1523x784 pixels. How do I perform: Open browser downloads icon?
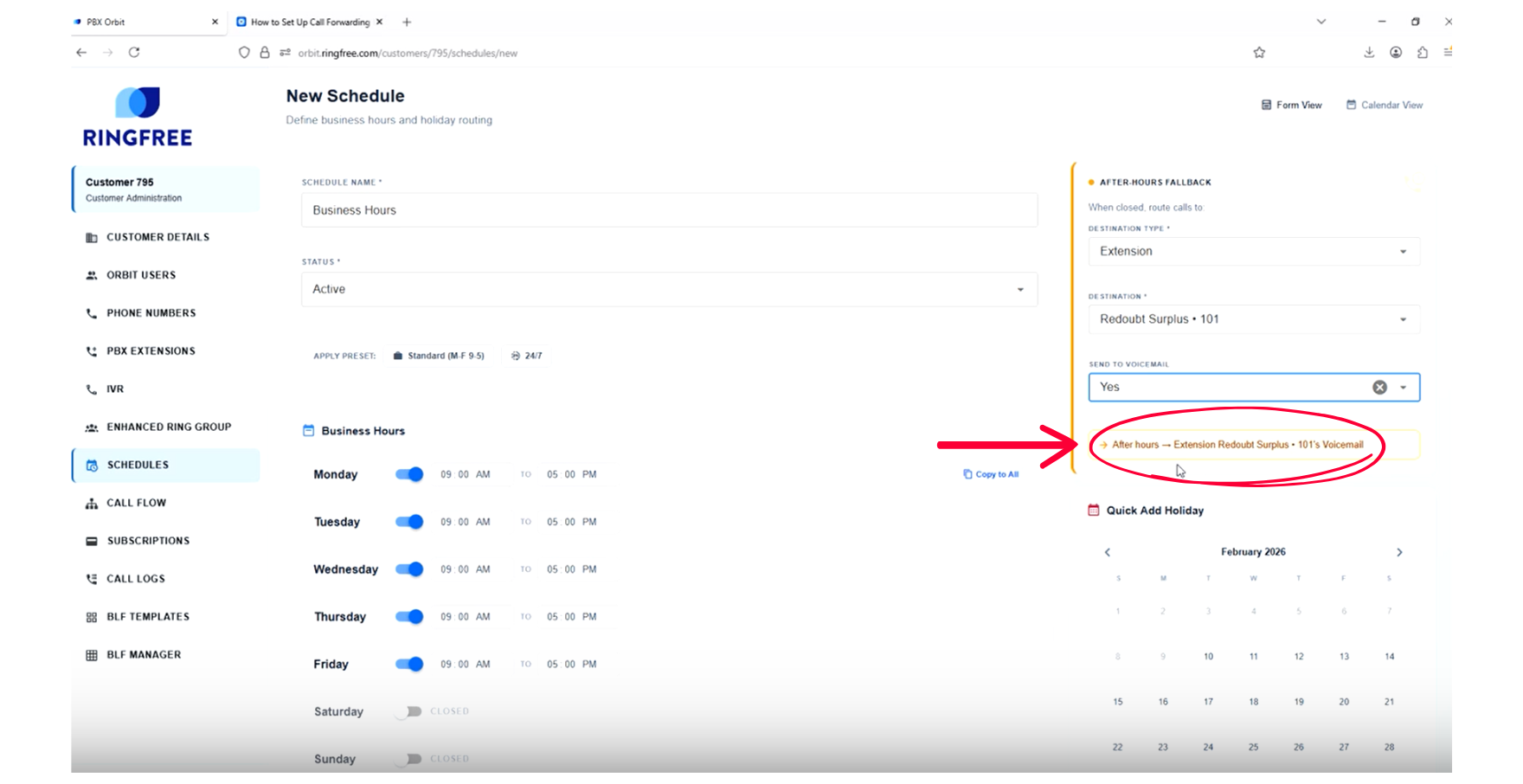(x=1369, y=53)
